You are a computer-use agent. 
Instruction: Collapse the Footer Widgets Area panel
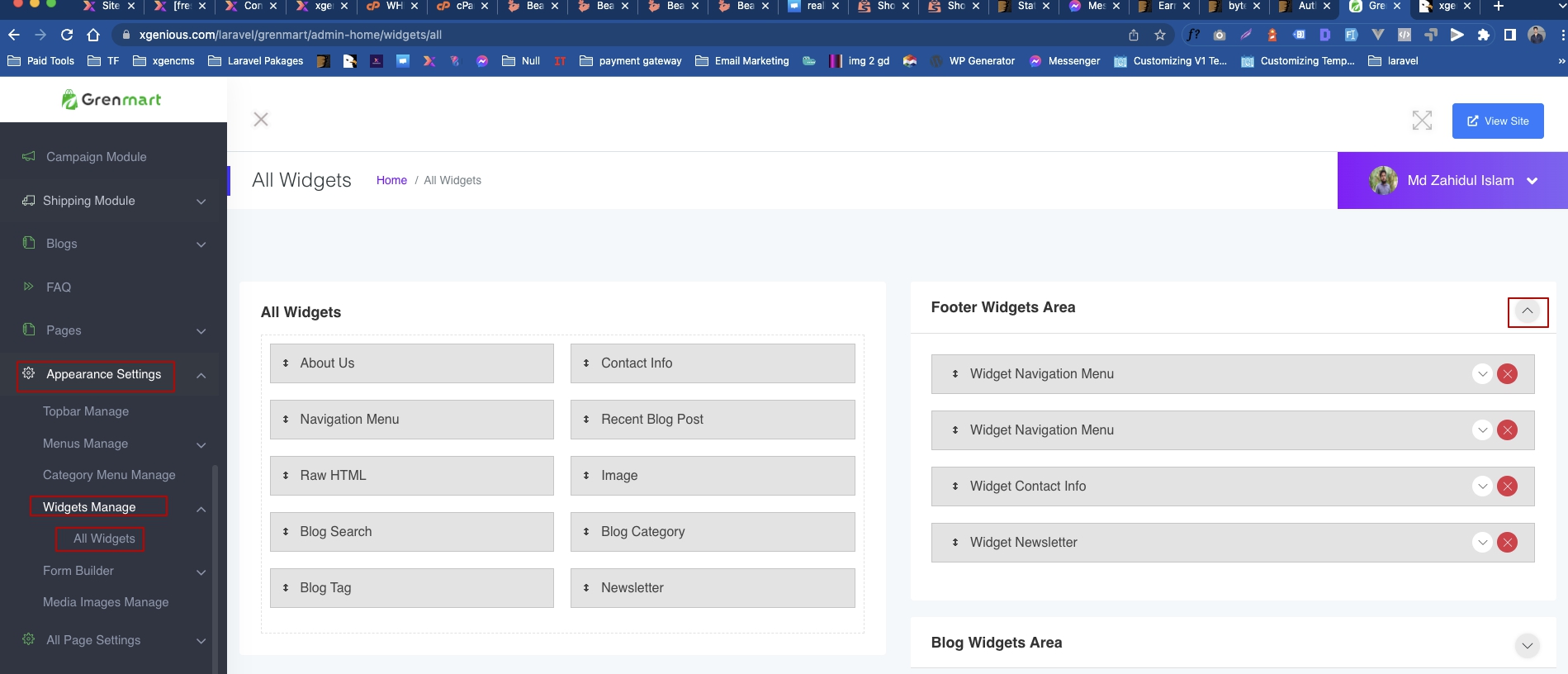pyautogui.click(x=1528, y=312)
